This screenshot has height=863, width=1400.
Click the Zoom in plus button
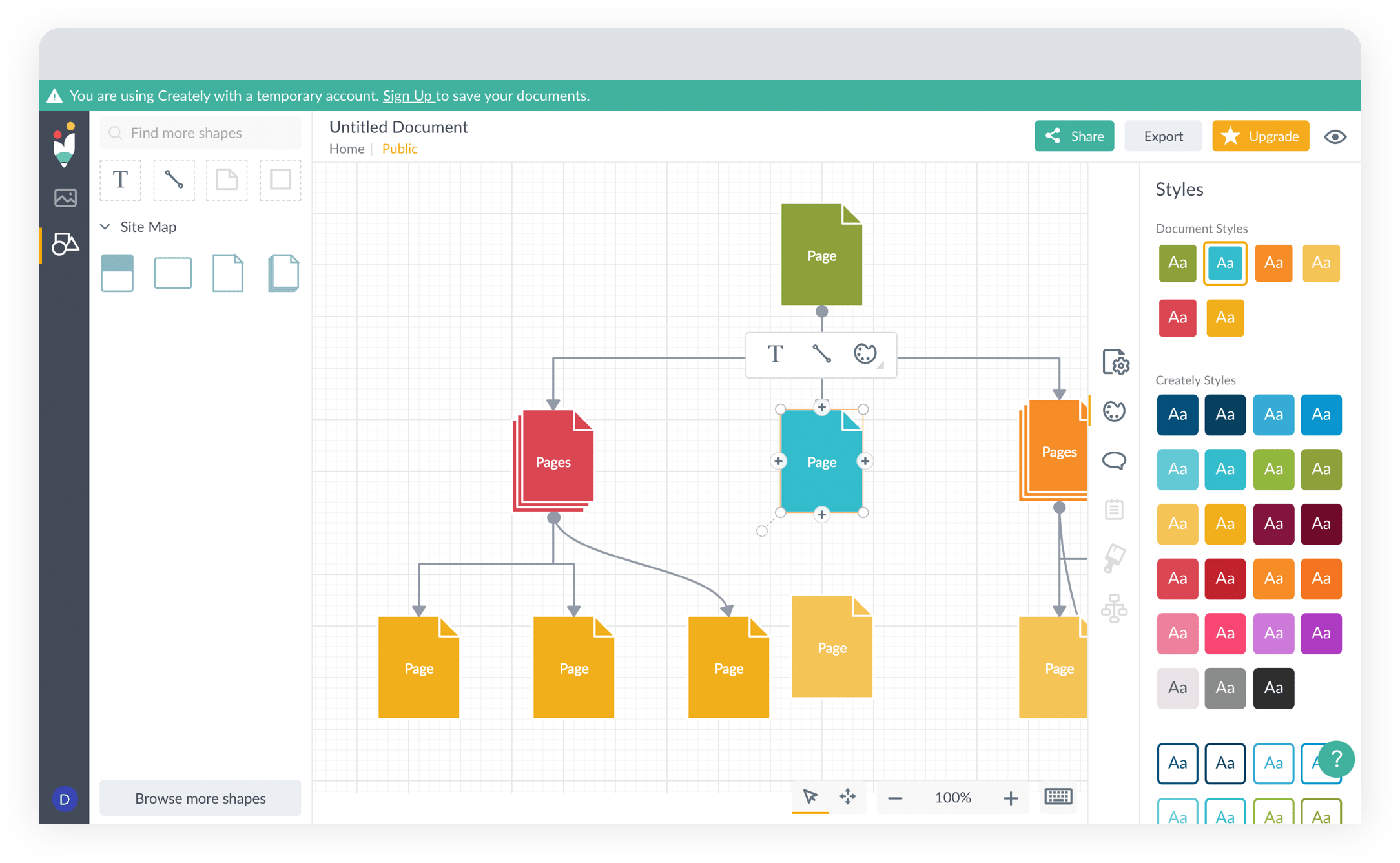click(x=1009, y=797)
